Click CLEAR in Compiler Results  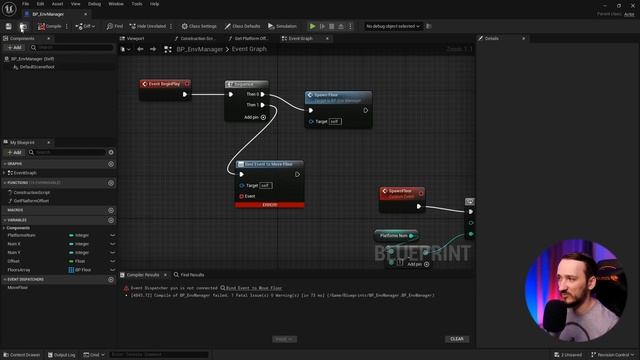[x=457, y=339]
